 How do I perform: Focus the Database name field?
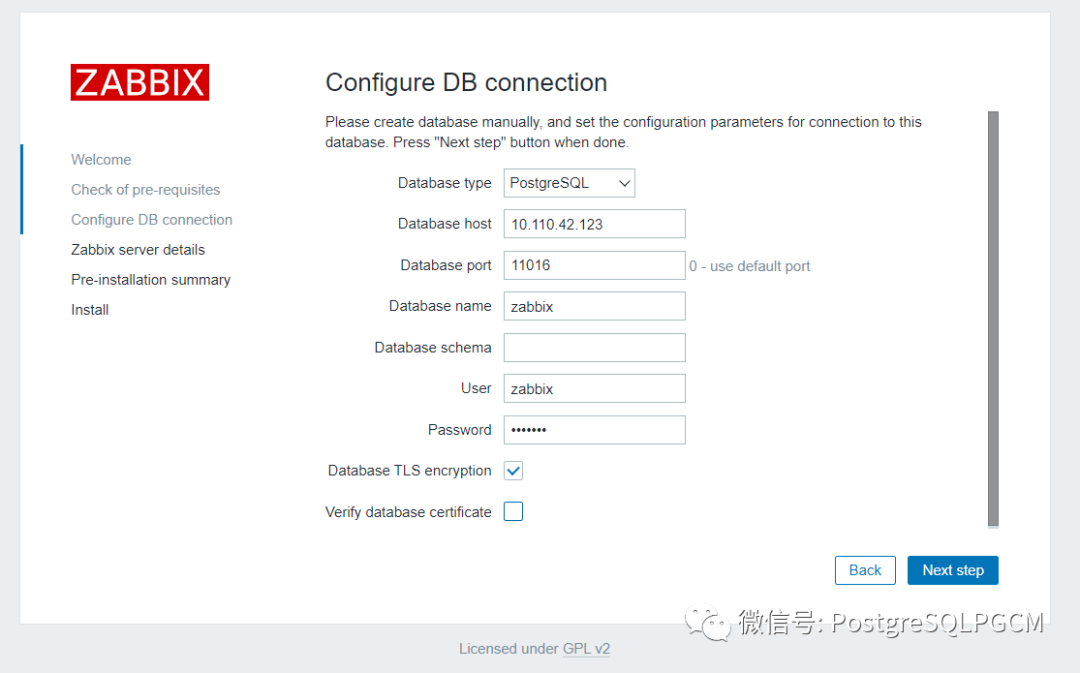pyautogui.click(x=594, y=307)
